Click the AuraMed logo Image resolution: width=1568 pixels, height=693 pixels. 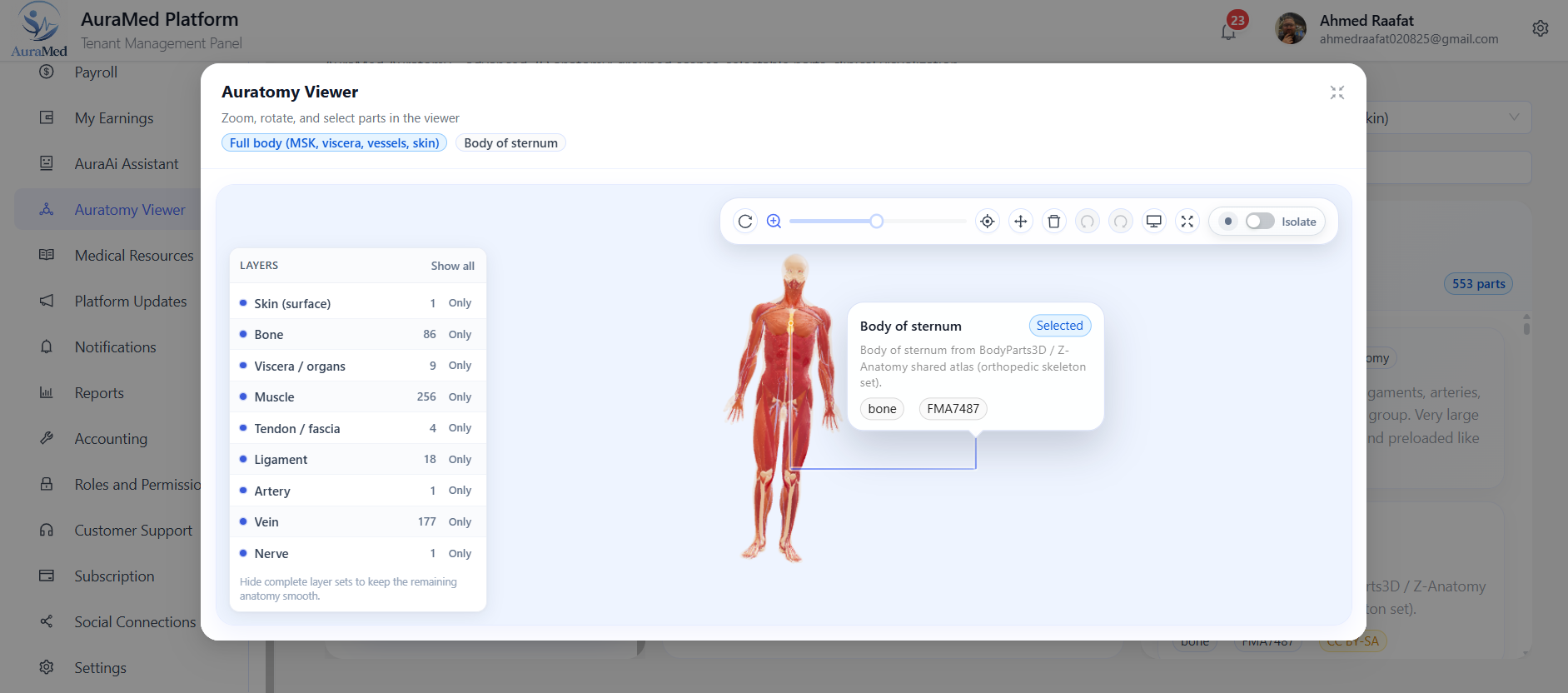[39, 30]
